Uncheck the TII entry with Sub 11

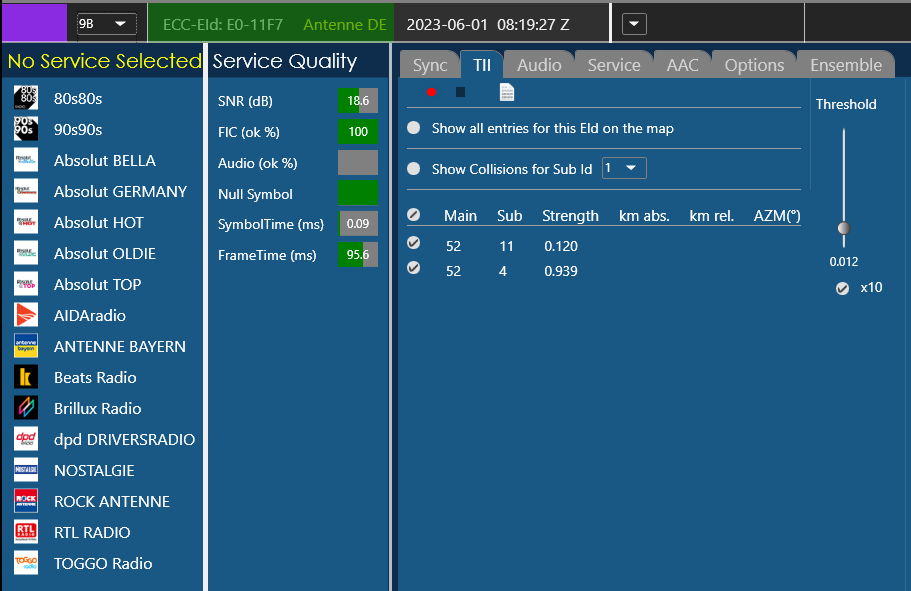click(414, 243)
